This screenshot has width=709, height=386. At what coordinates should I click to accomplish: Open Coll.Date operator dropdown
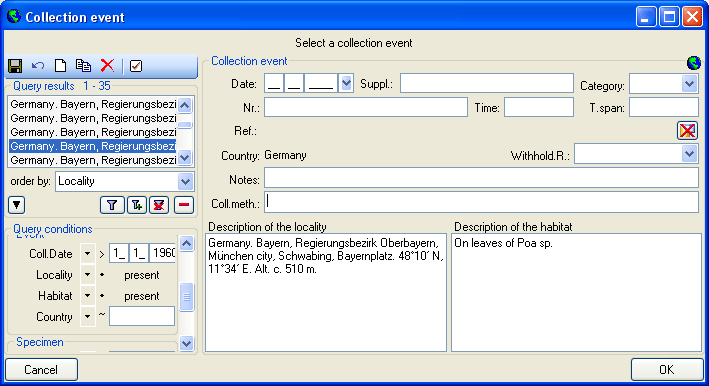87,254
